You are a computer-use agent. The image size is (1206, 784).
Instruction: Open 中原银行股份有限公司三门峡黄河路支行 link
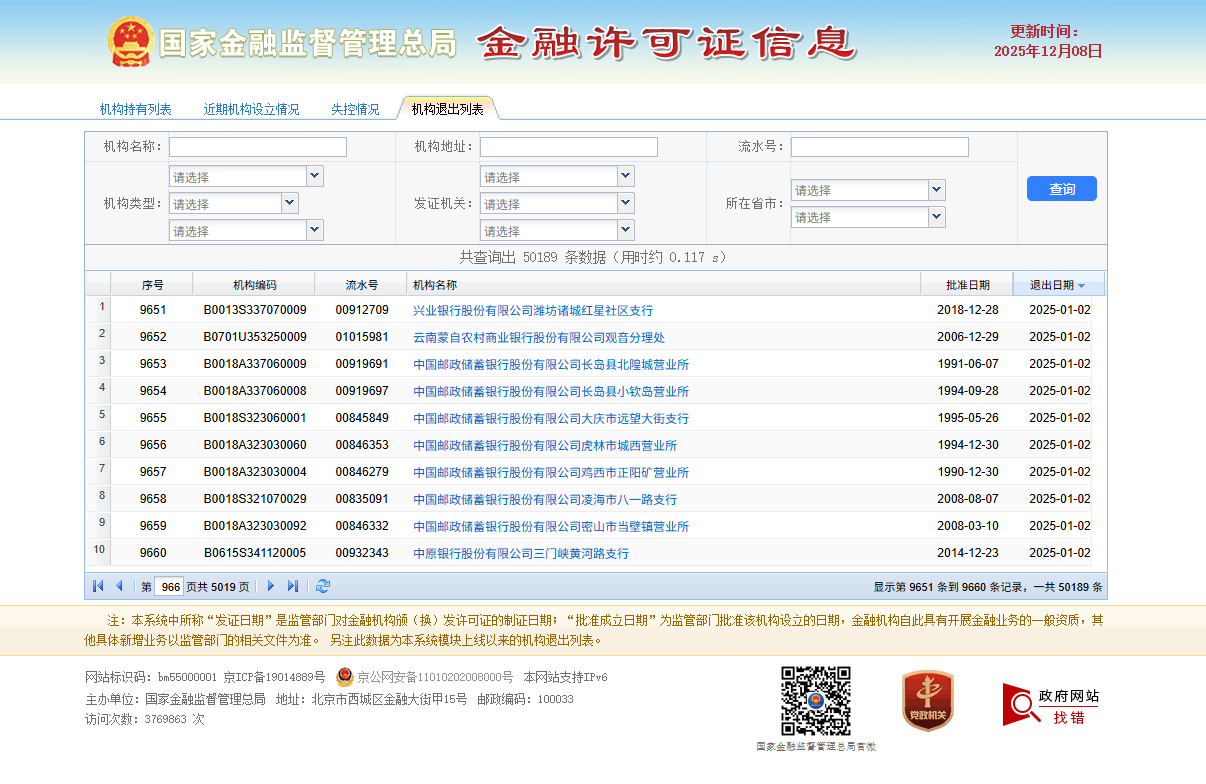(x=521, y=553)
